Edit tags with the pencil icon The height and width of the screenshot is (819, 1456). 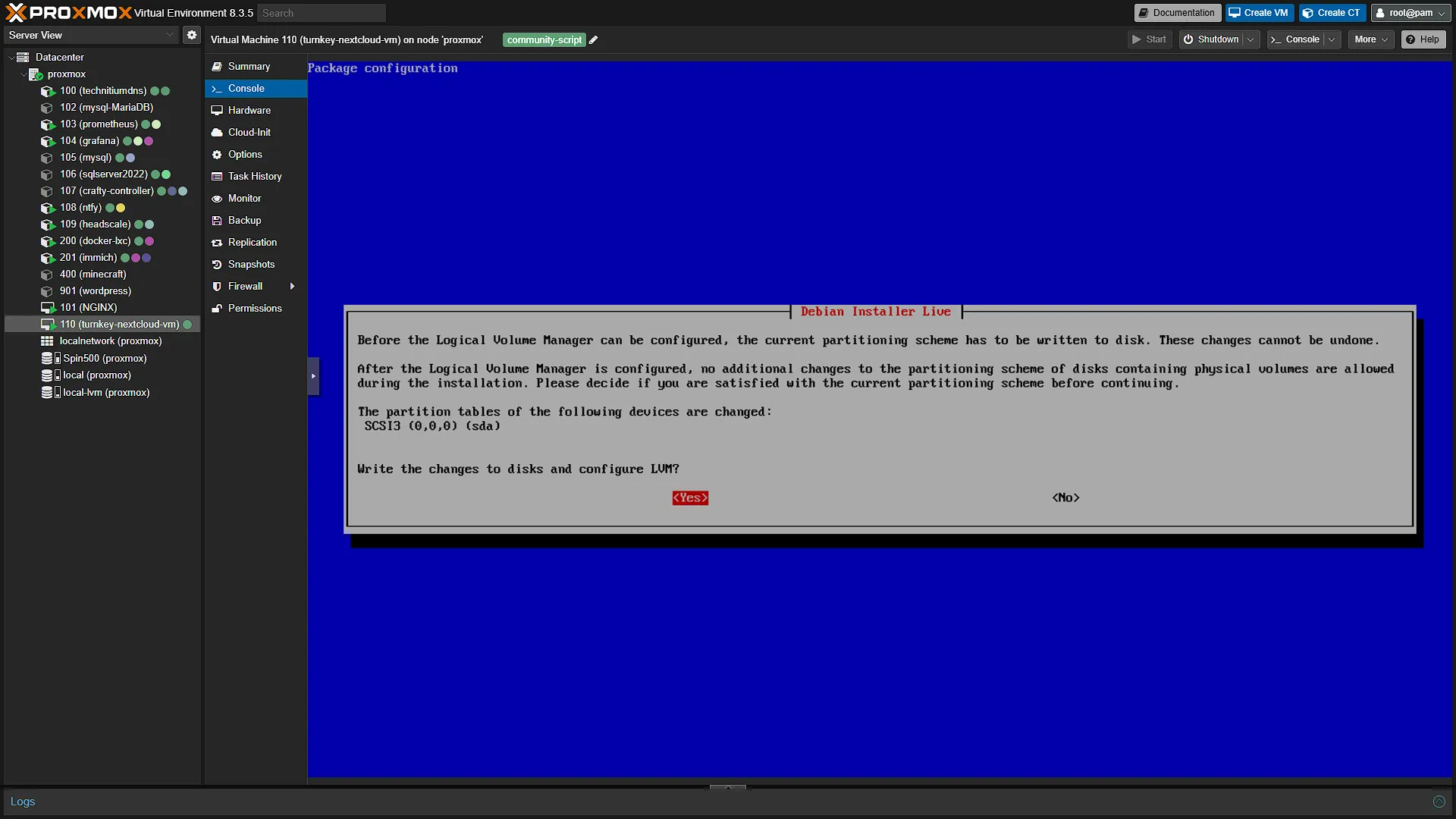pyautogui.click(x=594, y=40)
